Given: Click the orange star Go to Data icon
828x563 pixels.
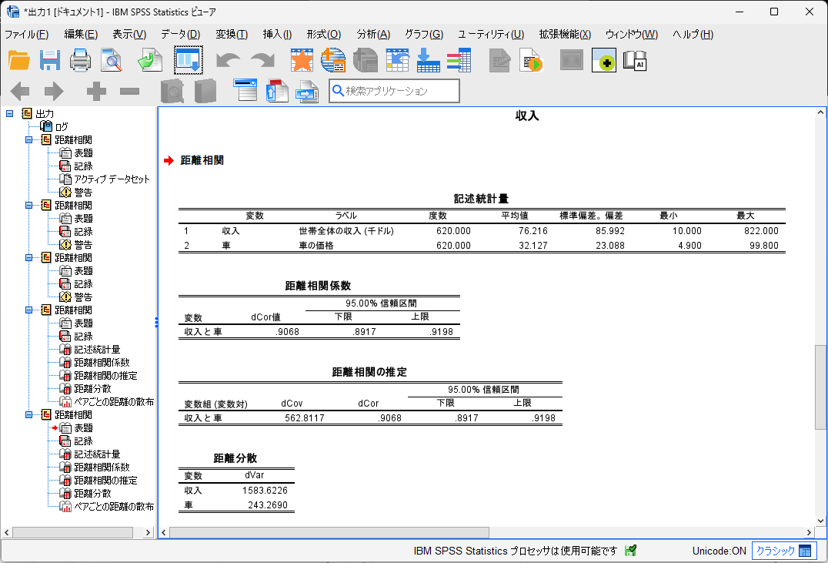Looking at the screenshot, I should 301,61.
